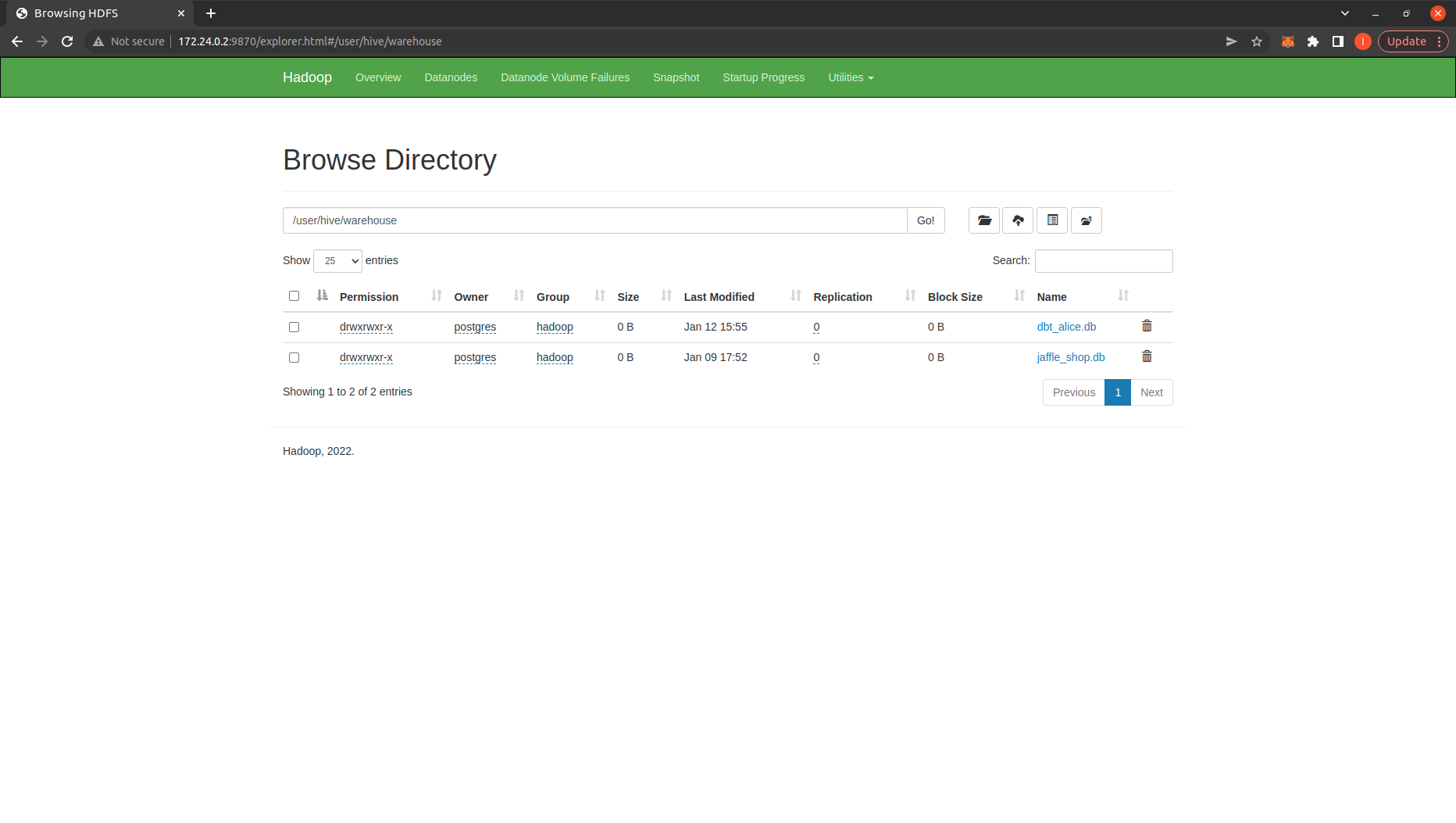Edit permission drwxrwxr-x of jaffle_shop.db
This screenshot has height=823, width=1456.
(366, 357)
